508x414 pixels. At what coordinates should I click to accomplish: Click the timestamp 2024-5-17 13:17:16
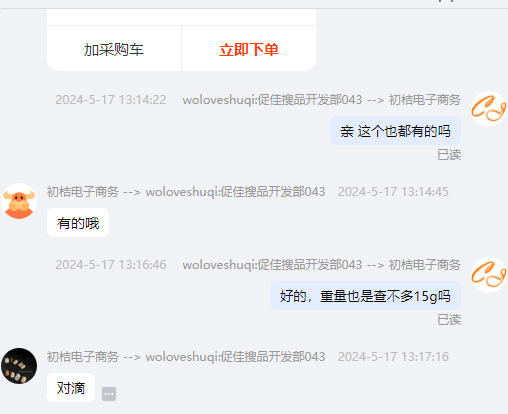point(393,357)
